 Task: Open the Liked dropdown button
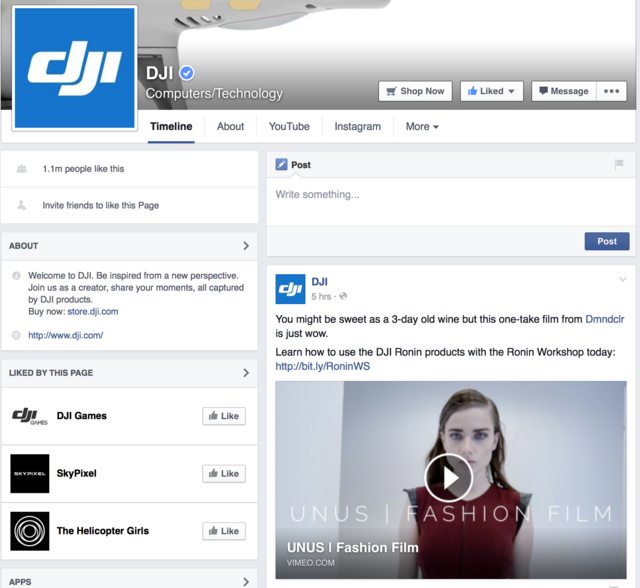[x=491, y=91]
